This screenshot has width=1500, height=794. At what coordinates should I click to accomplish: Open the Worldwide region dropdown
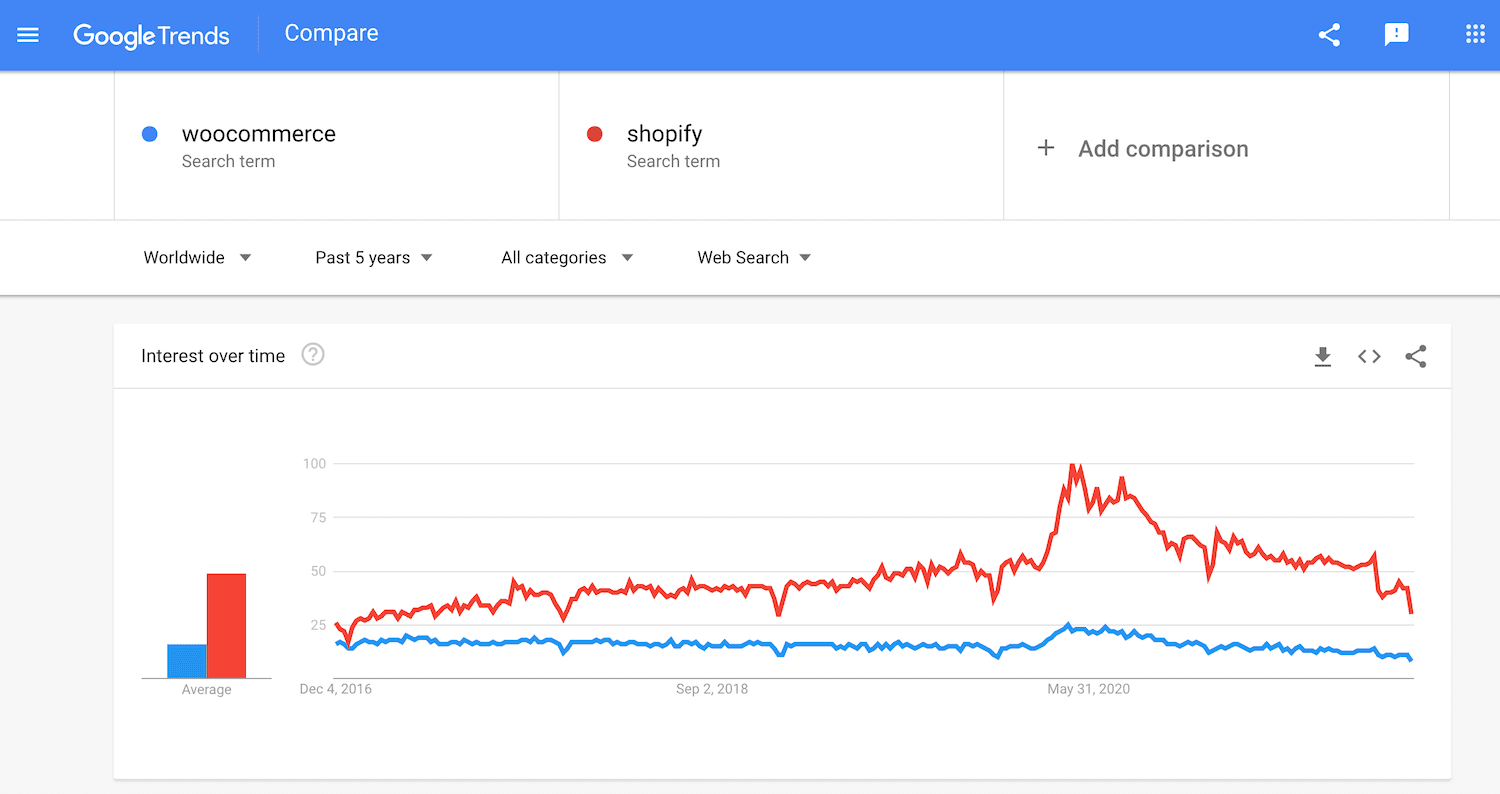point(196,257)
